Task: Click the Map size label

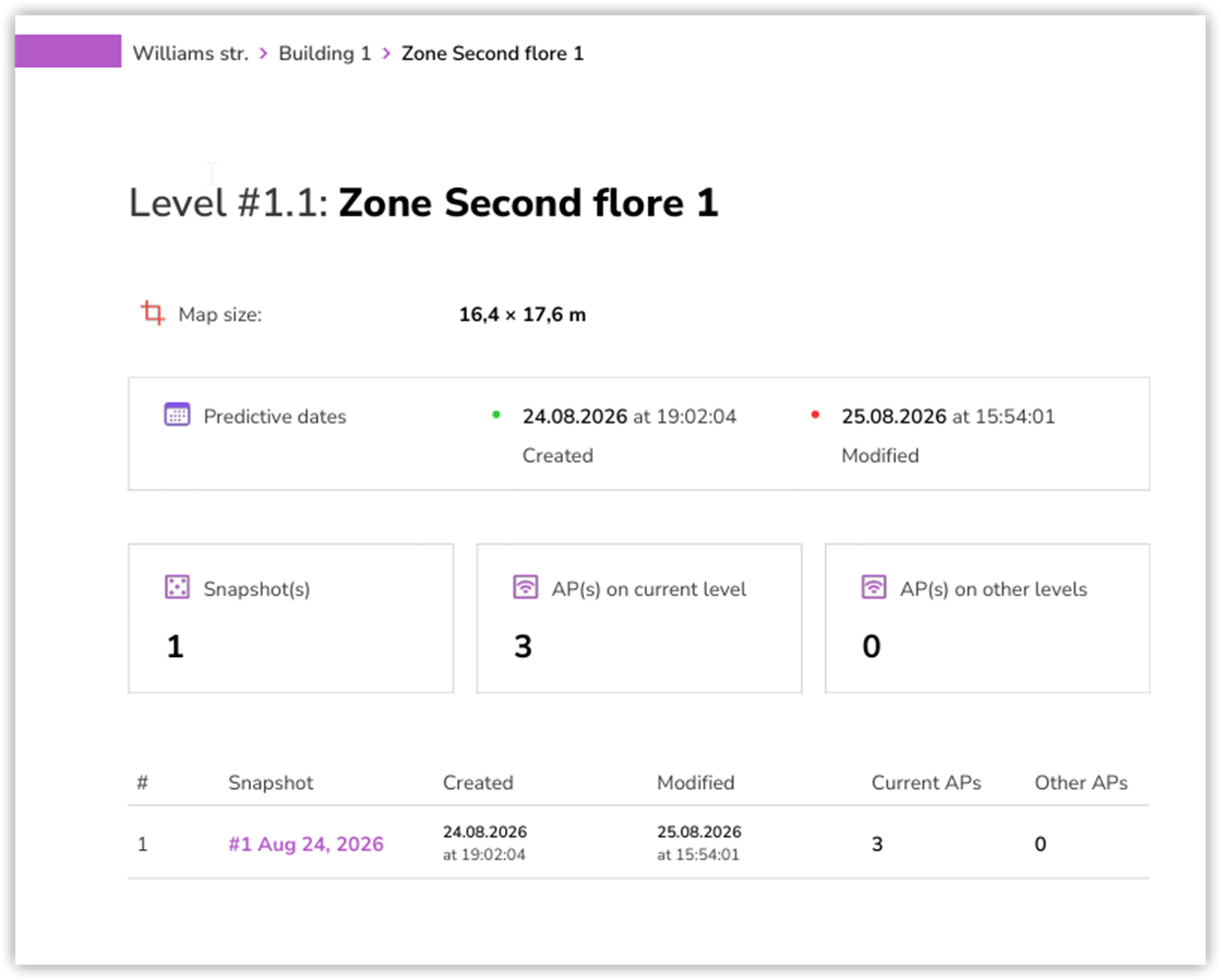Action: point(220,315)
